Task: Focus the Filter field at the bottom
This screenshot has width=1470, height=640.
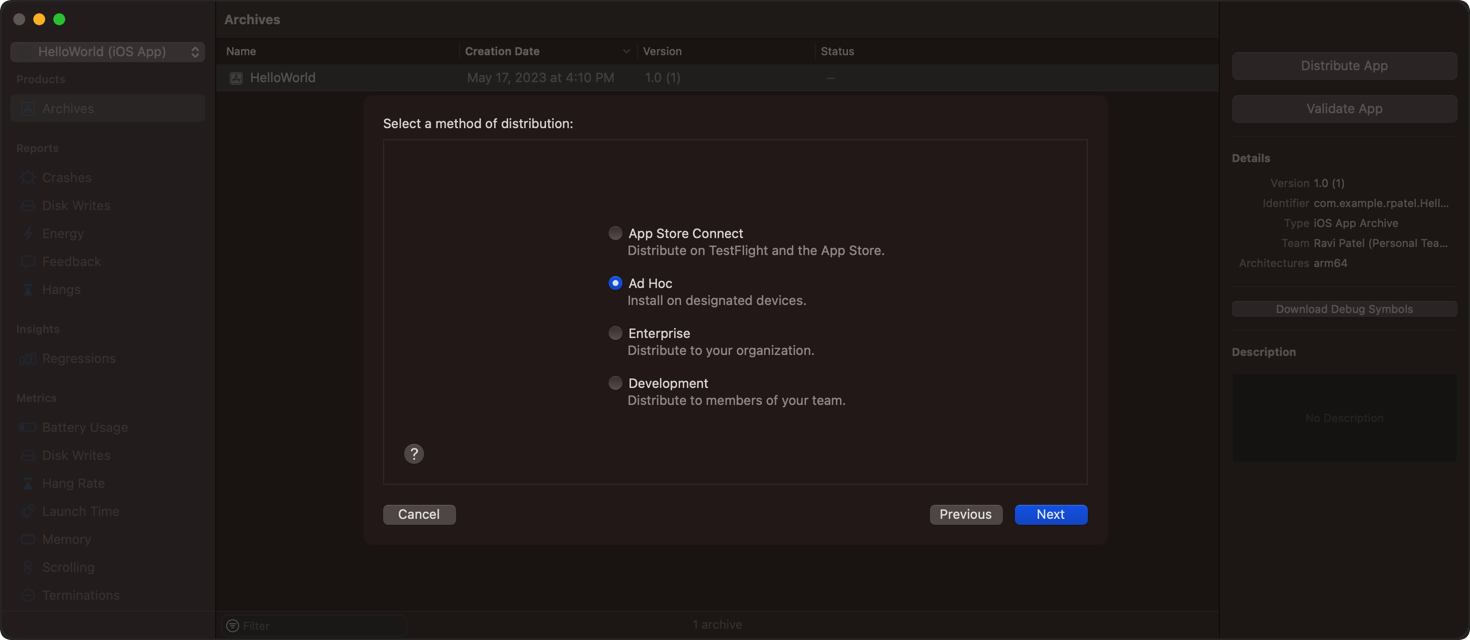Action: (x=316, y=626)
